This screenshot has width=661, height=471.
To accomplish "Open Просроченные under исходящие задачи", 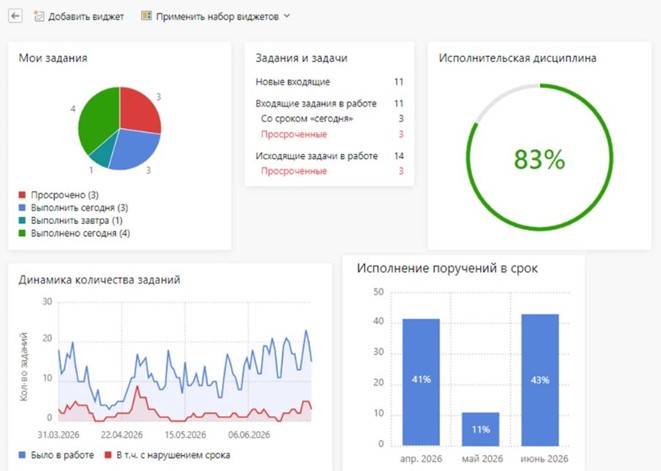I will [332, 171].
